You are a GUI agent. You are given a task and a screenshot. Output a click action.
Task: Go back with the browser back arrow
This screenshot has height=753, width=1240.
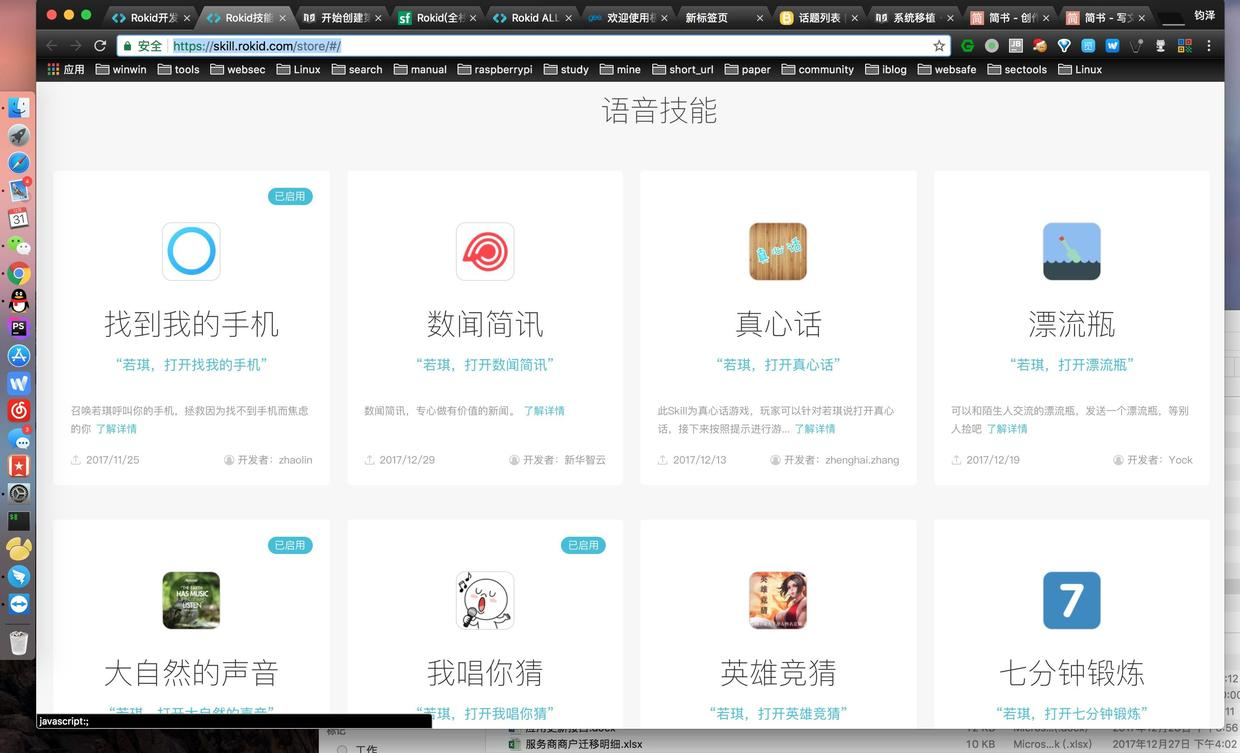click(52, 46)
